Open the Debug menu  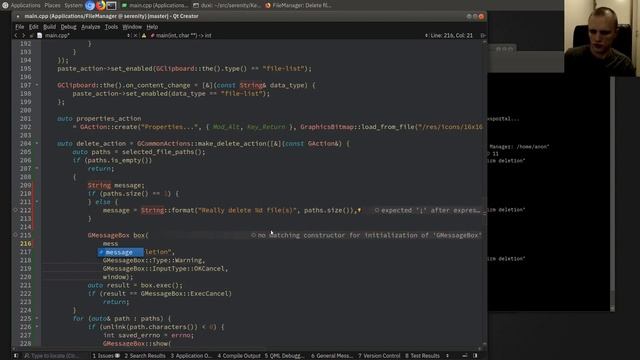[x=68, y=27]
